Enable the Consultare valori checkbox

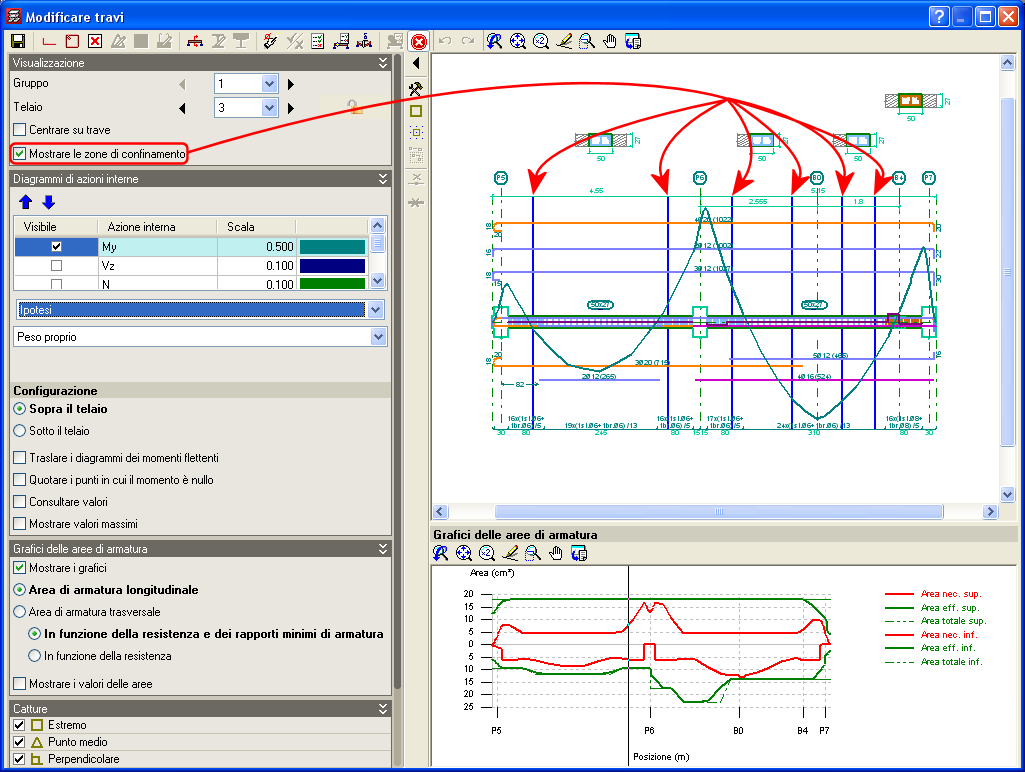(x=20, y=502)
